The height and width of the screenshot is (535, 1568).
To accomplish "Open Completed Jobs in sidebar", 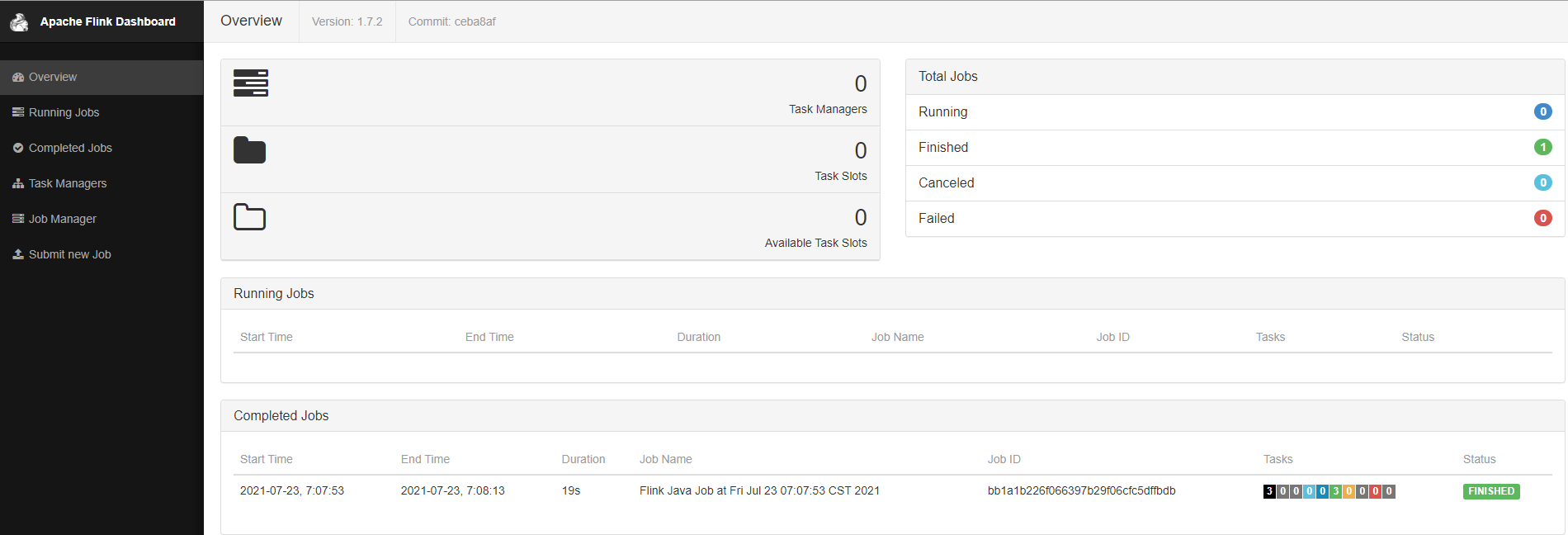I will (102, 148).
